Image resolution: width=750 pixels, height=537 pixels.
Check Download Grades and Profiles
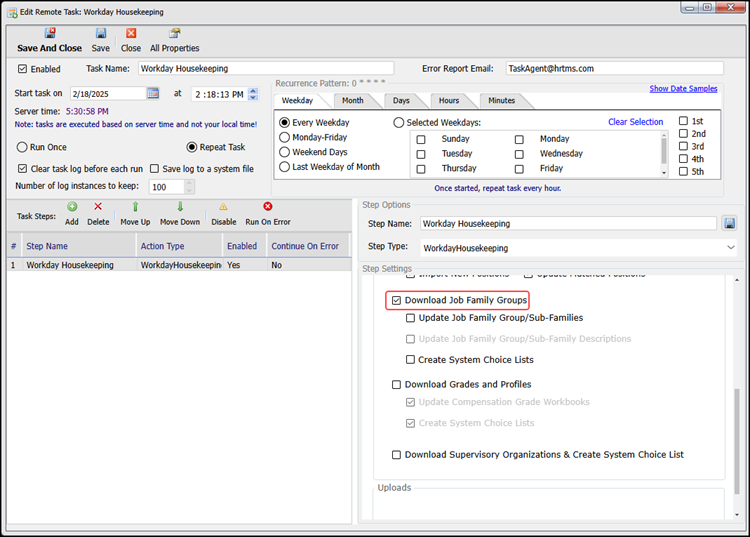coord(396,384)
